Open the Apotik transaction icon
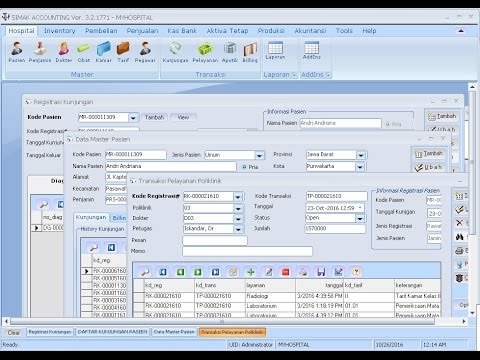The image size is (480, 360). click(230, 52)
